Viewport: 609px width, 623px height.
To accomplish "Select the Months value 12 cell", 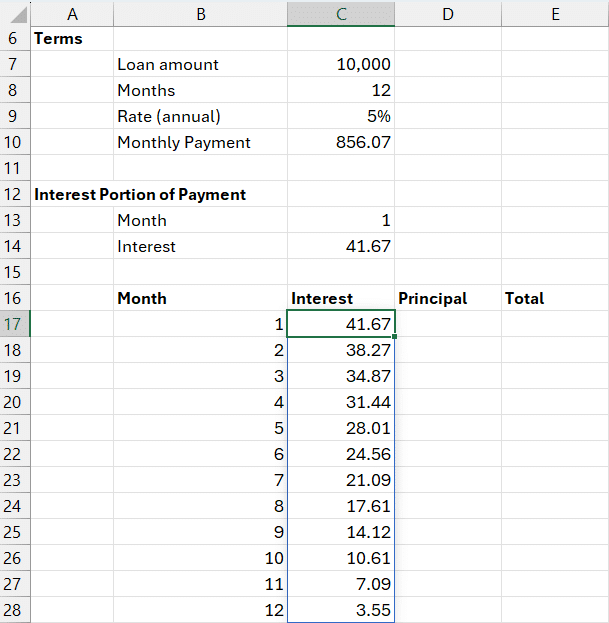I will (x=341, y=90).
